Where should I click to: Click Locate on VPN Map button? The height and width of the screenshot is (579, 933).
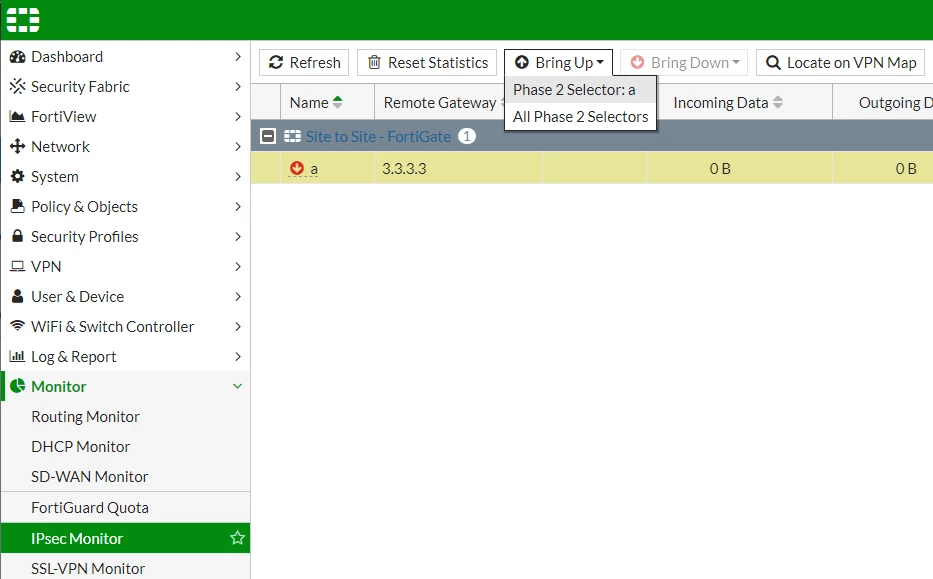click(841, 62)
